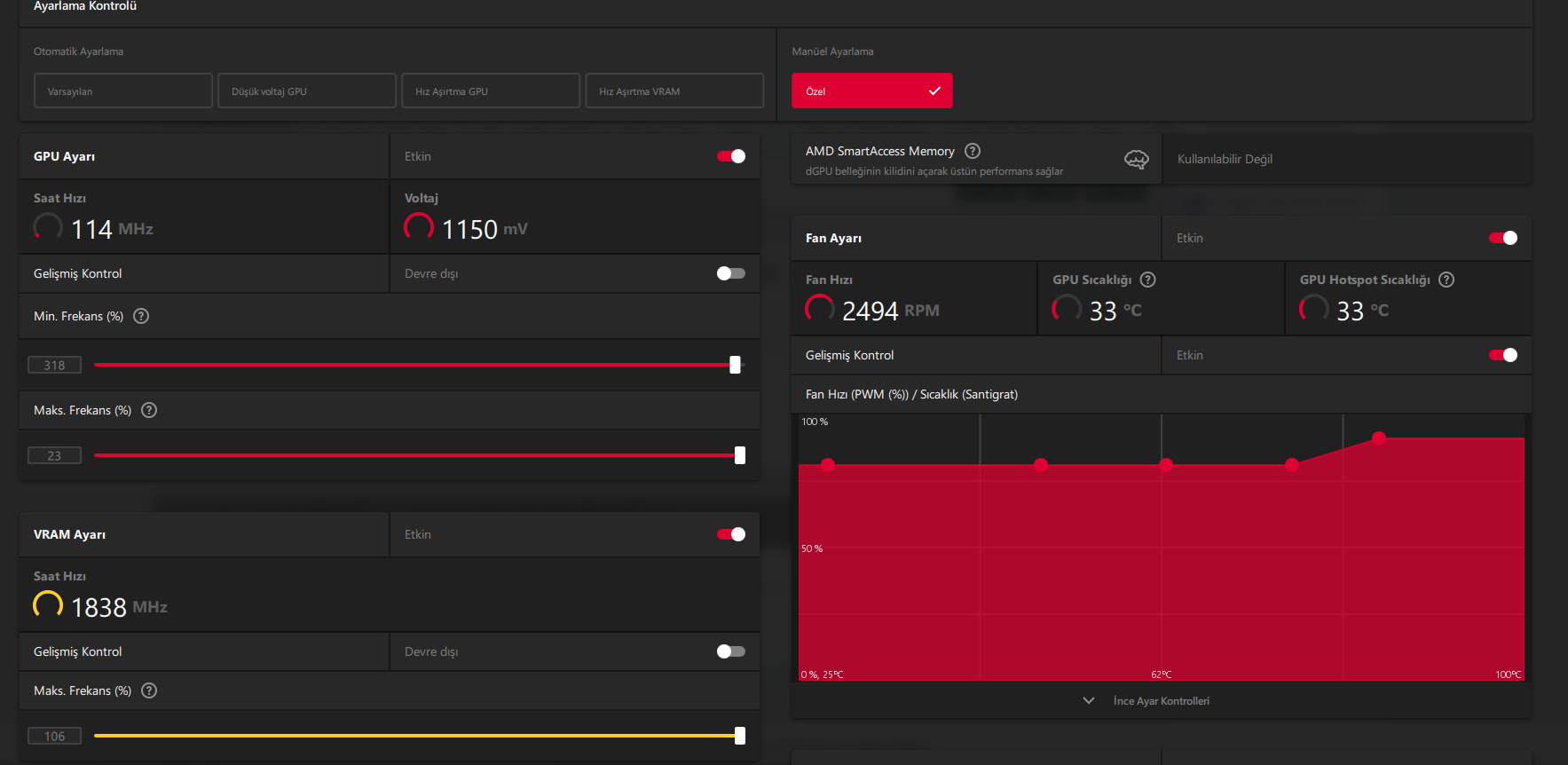Screen dimensions: 1568x765
Task: Select Varsayılan automatic tuning preset
Action: click(123, 91)
